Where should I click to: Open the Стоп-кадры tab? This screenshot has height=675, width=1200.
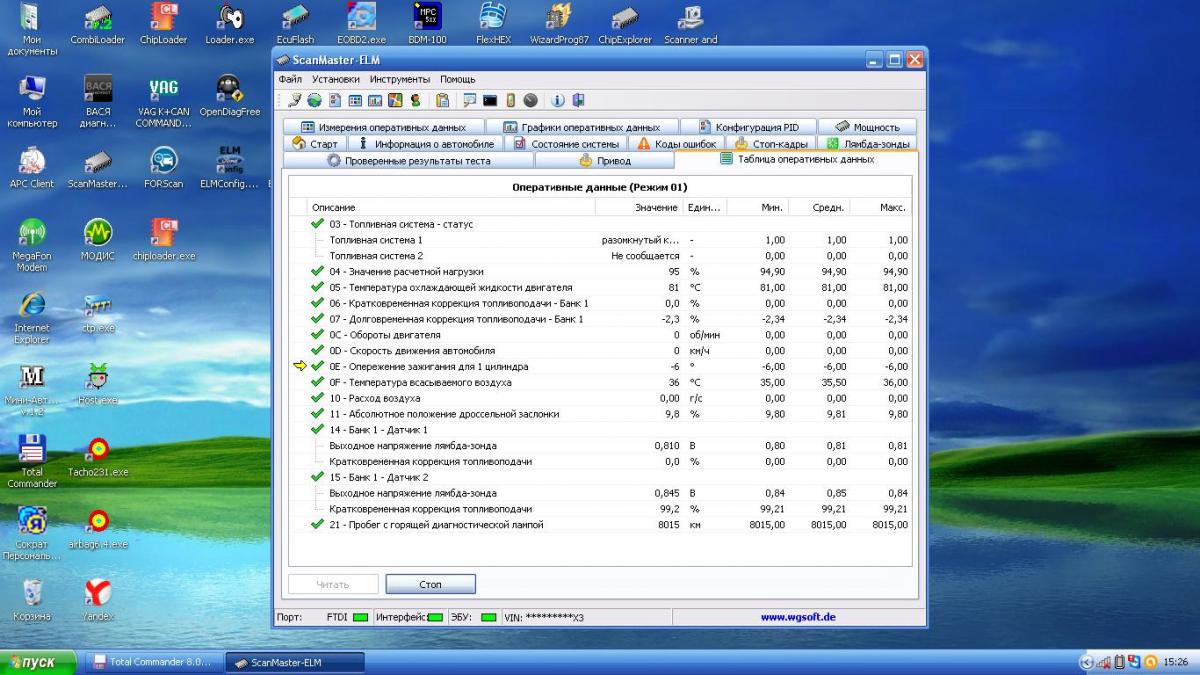771,143
